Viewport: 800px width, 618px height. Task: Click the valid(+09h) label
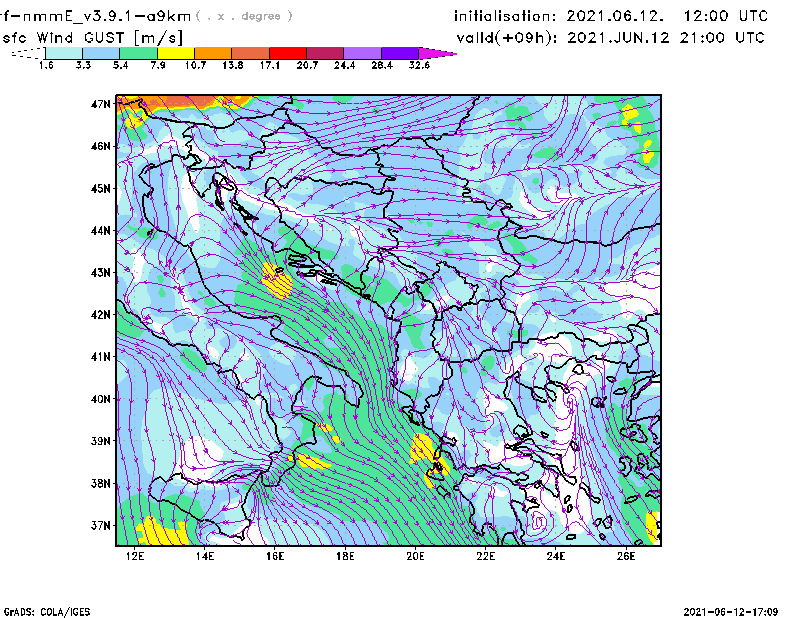pyautogui.click(x=507, y=38)
